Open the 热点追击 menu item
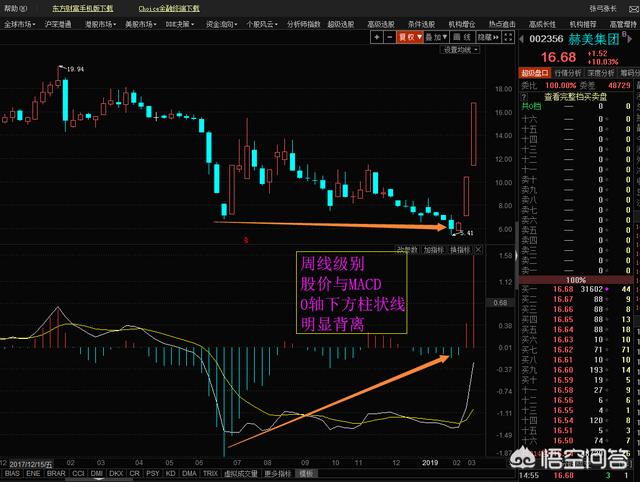The height and width of the screenshot is (482, 640). tap(502, 24)
